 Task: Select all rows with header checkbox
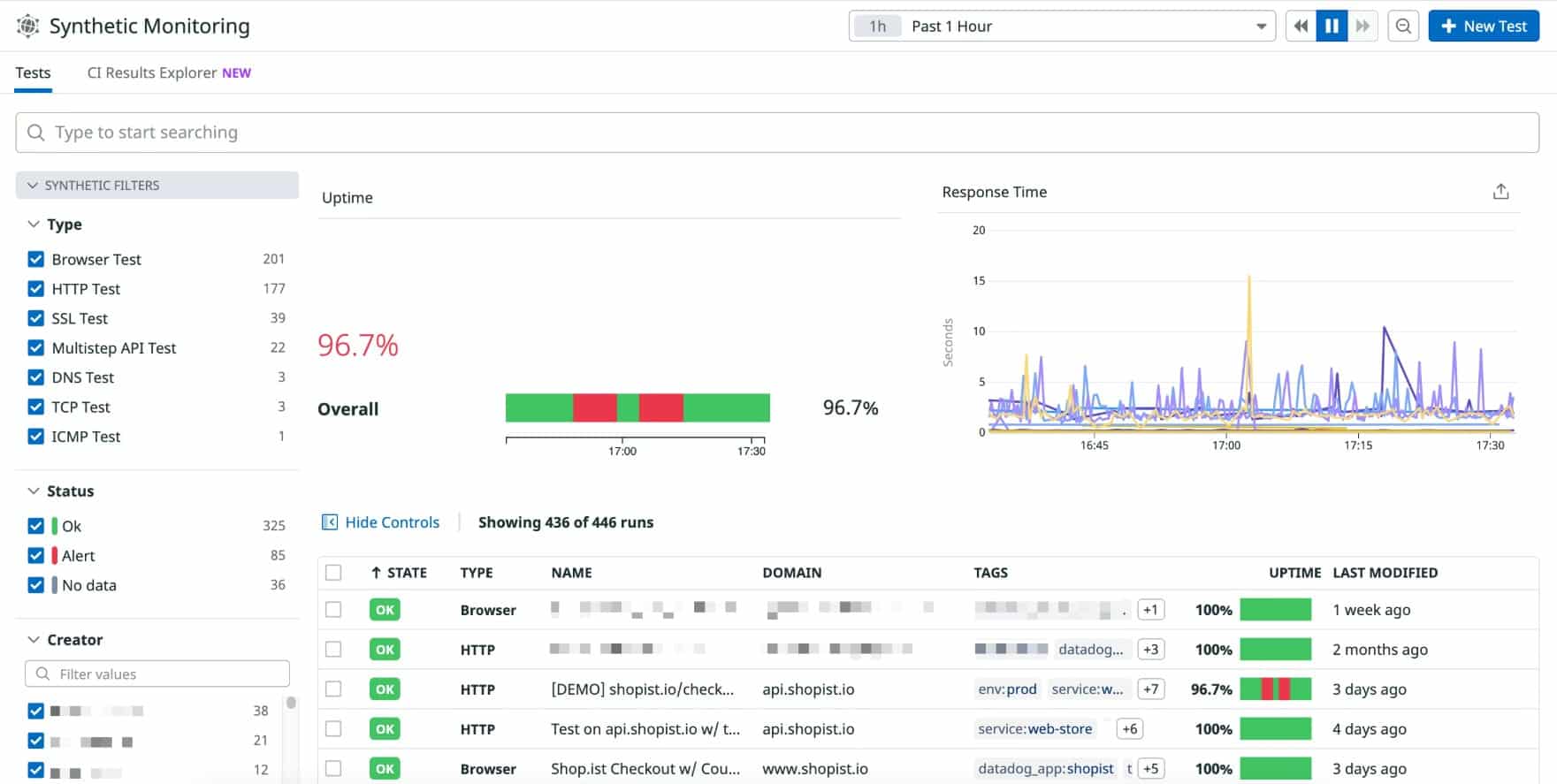(333, 573)
